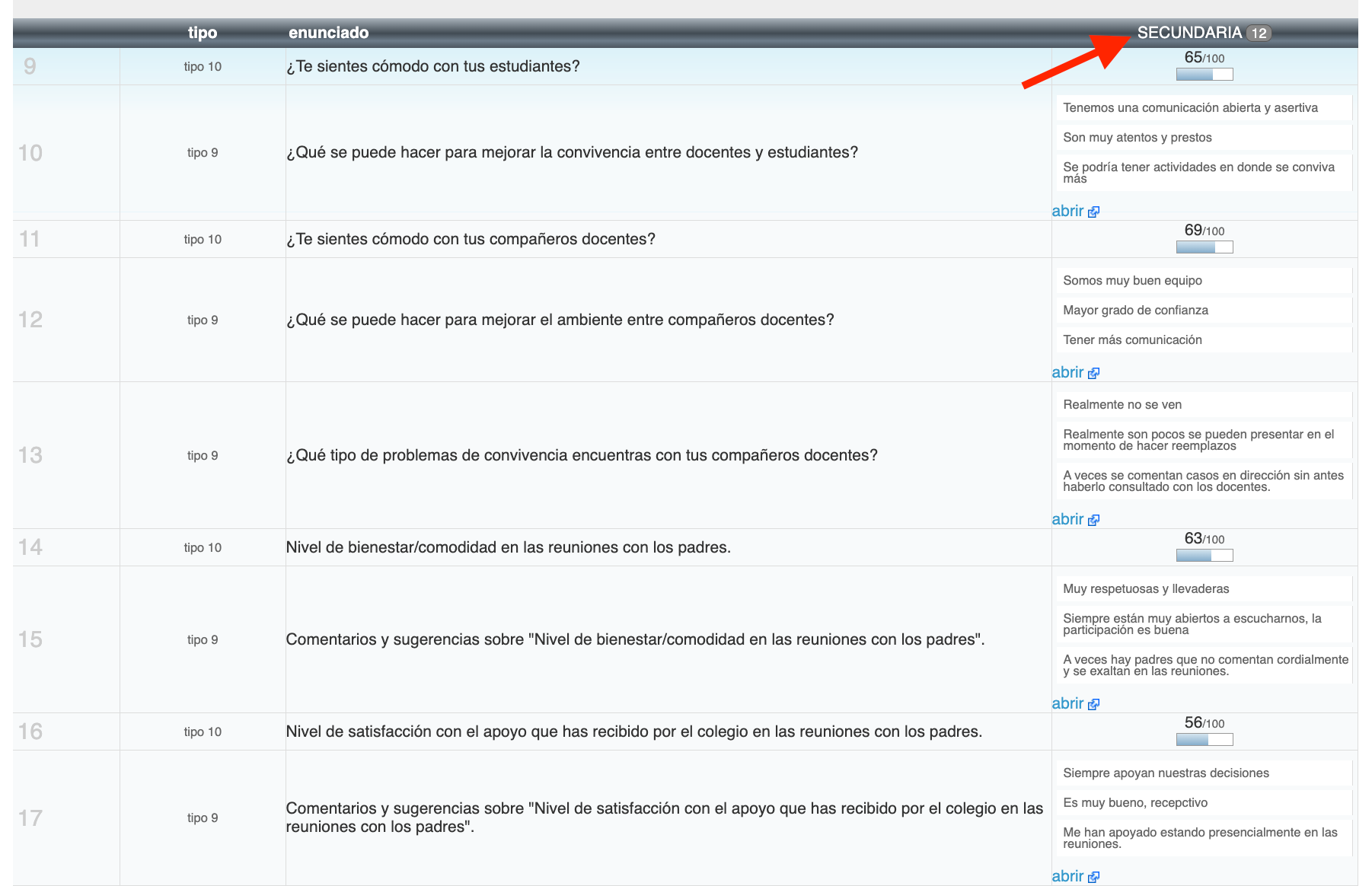Click 'tipo 9' cell in row 10
The height and width of the screenshot is (886, 1372).
203,153
